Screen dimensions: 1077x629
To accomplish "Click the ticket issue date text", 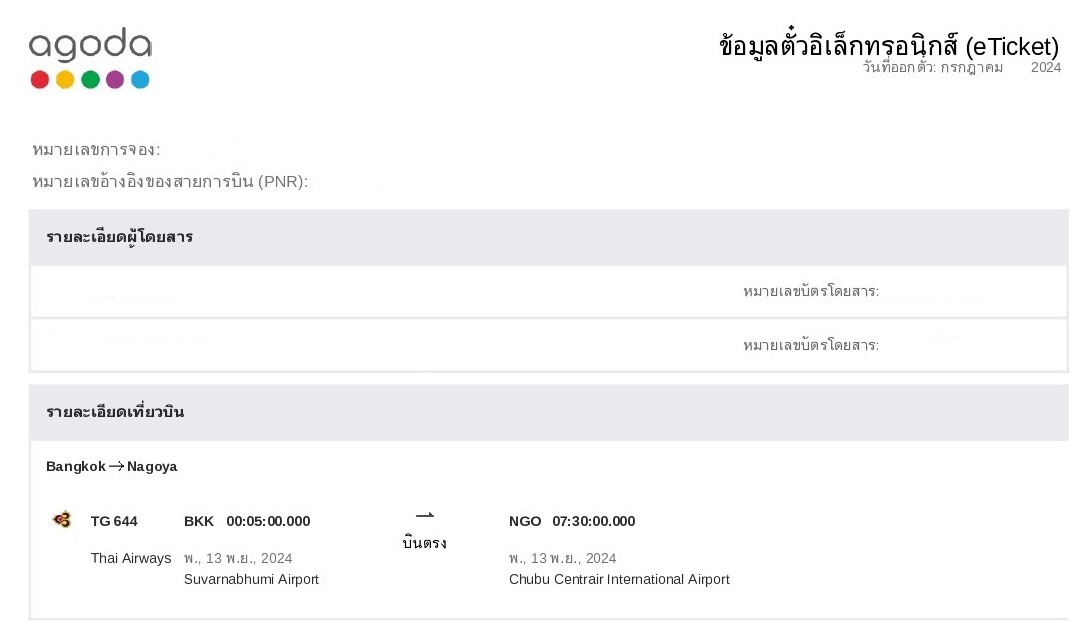I will [962, 67].
